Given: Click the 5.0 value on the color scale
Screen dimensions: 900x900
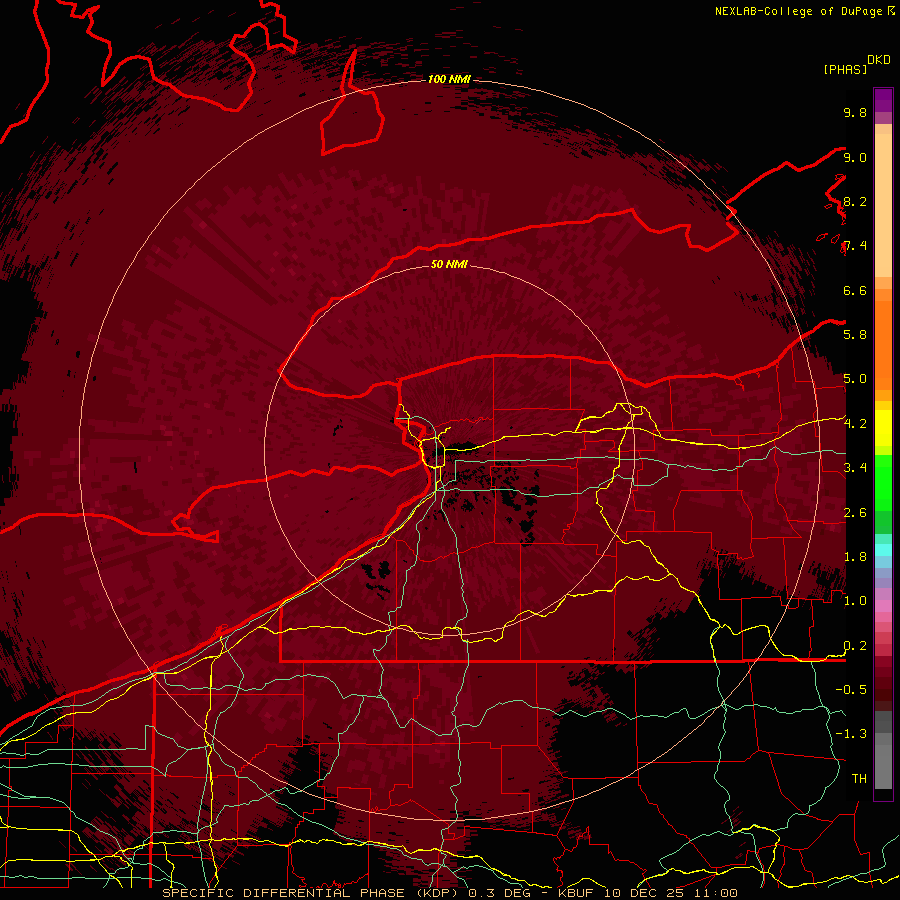Looking at the screenshot, I should coord(855,379).
